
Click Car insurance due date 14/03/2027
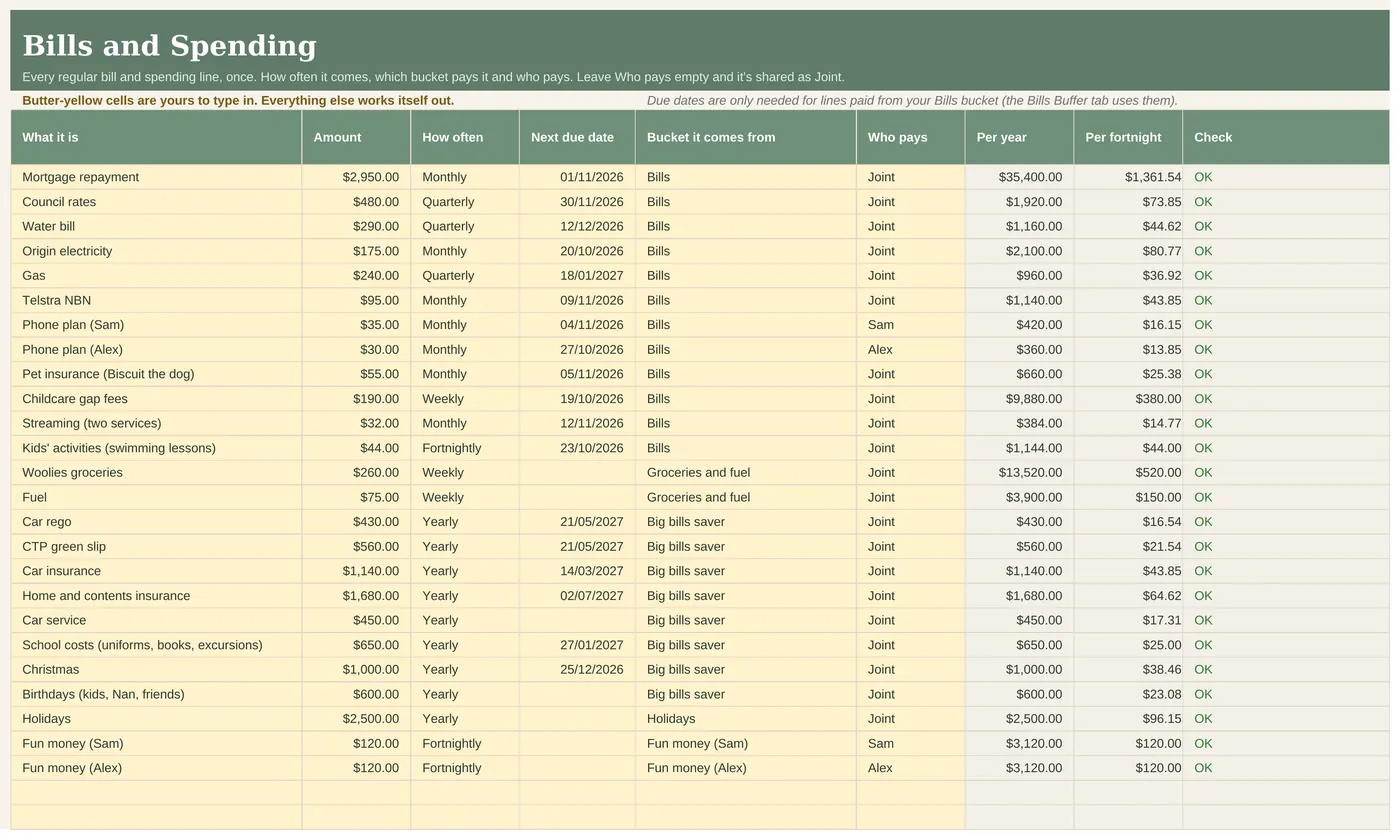pos(577,571)
